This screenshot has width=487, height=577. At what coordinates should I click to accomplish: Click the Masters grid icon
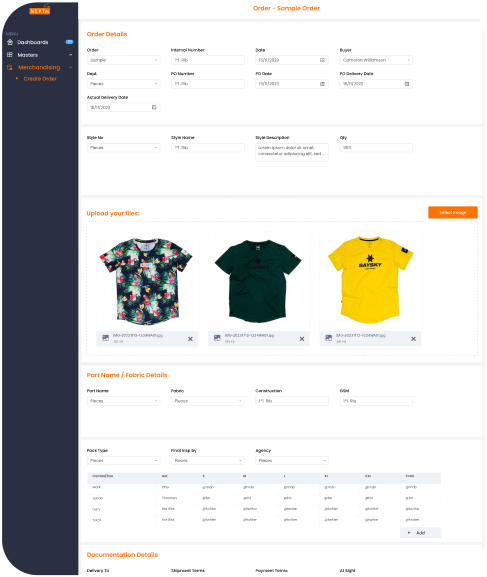pos(10,55)
